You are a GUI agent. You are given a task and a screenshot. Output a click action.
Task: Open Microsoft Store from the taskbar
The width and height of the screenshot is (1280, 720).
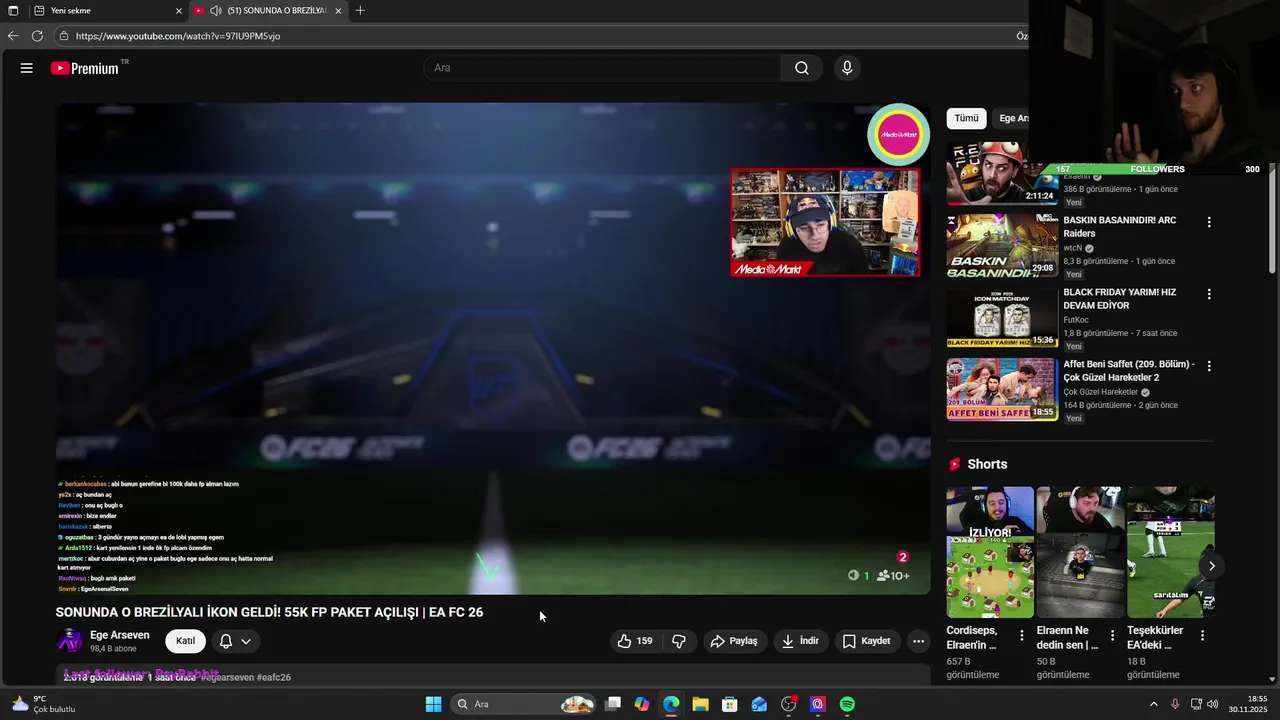pyautogui.click(x=730, y=704)
